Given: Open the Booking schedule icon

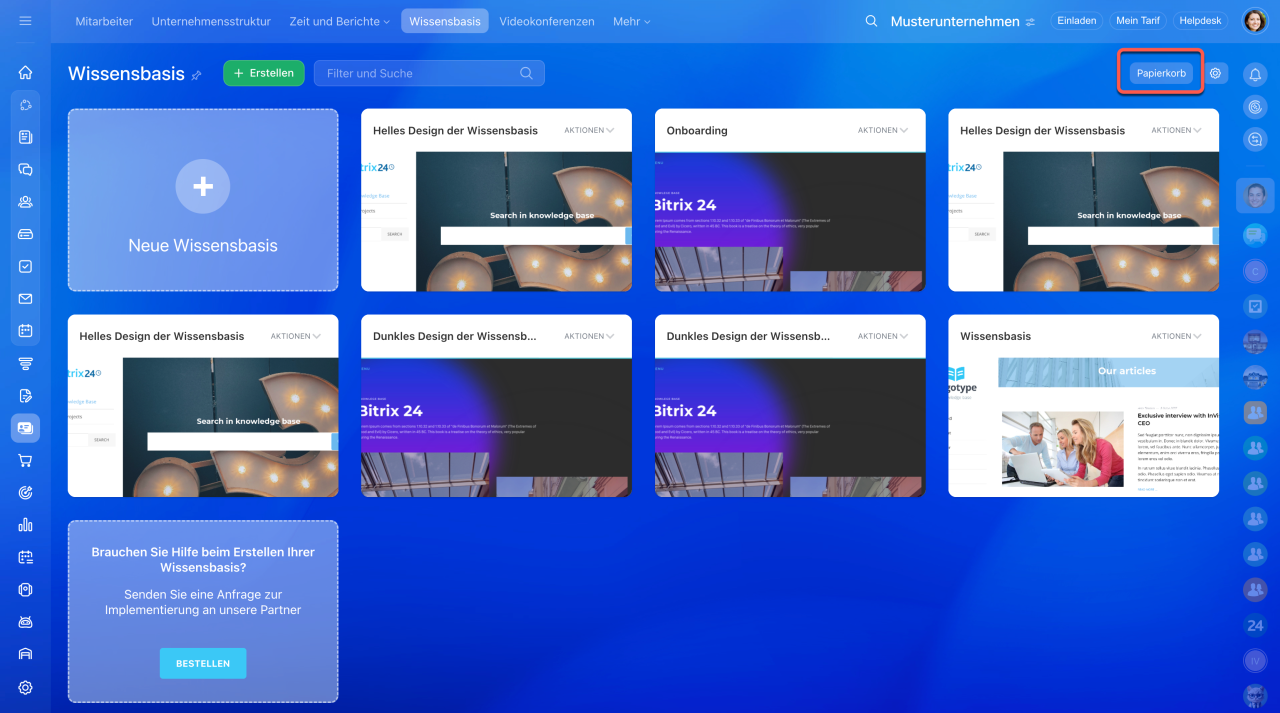Looking at the screenshot, I should click(25, 557).
